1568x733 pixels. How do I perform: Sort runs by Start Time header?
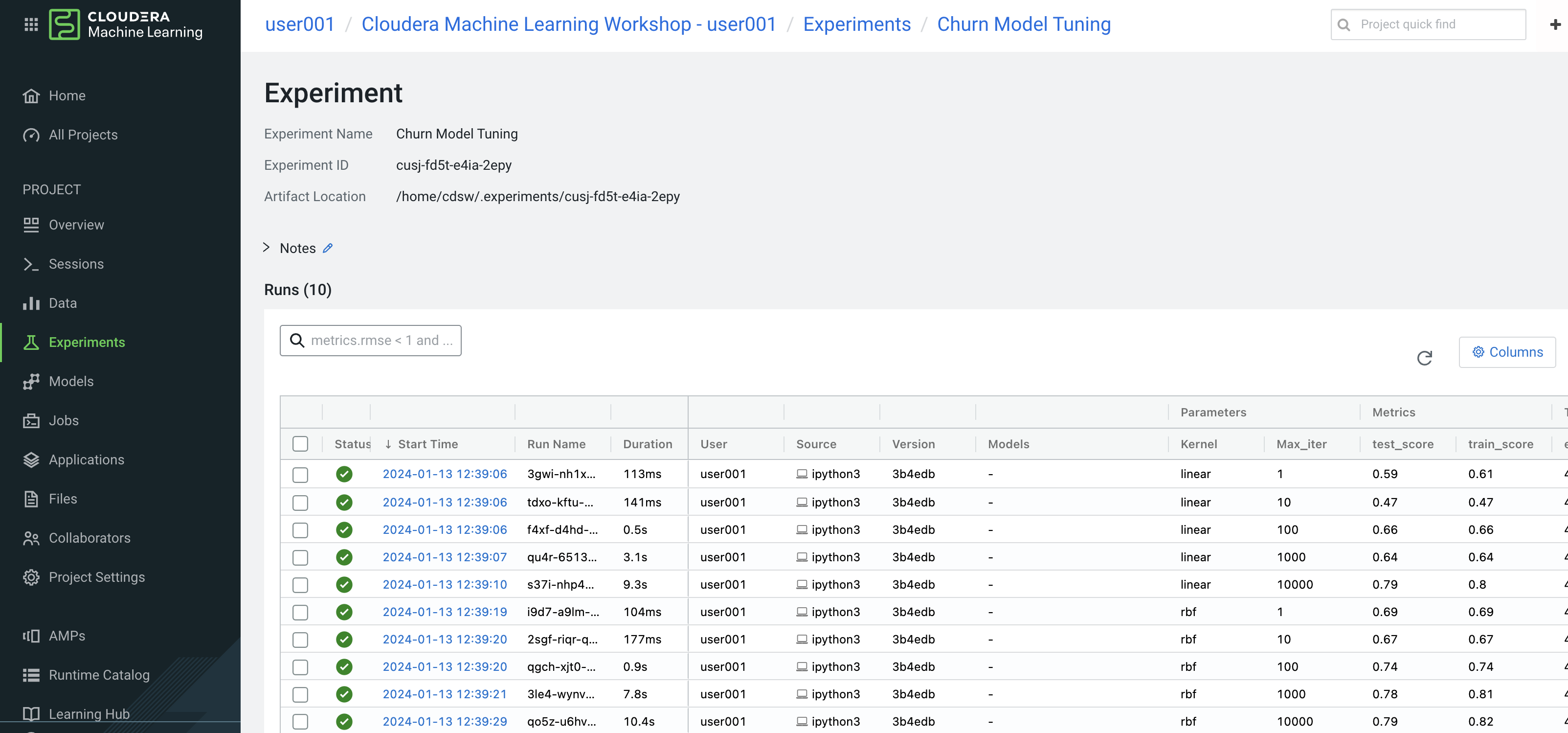(427, 444)
